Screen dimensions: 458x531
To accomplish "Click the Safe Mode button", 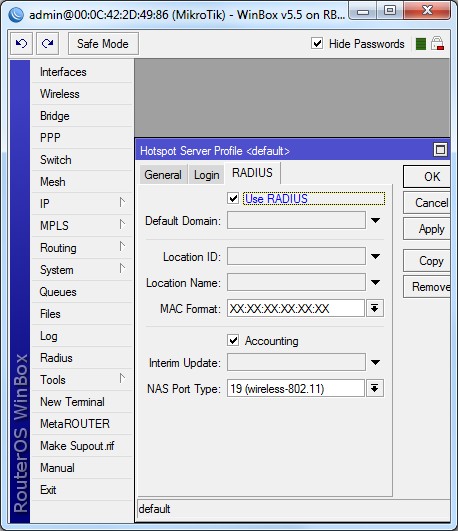I will 103,44.
